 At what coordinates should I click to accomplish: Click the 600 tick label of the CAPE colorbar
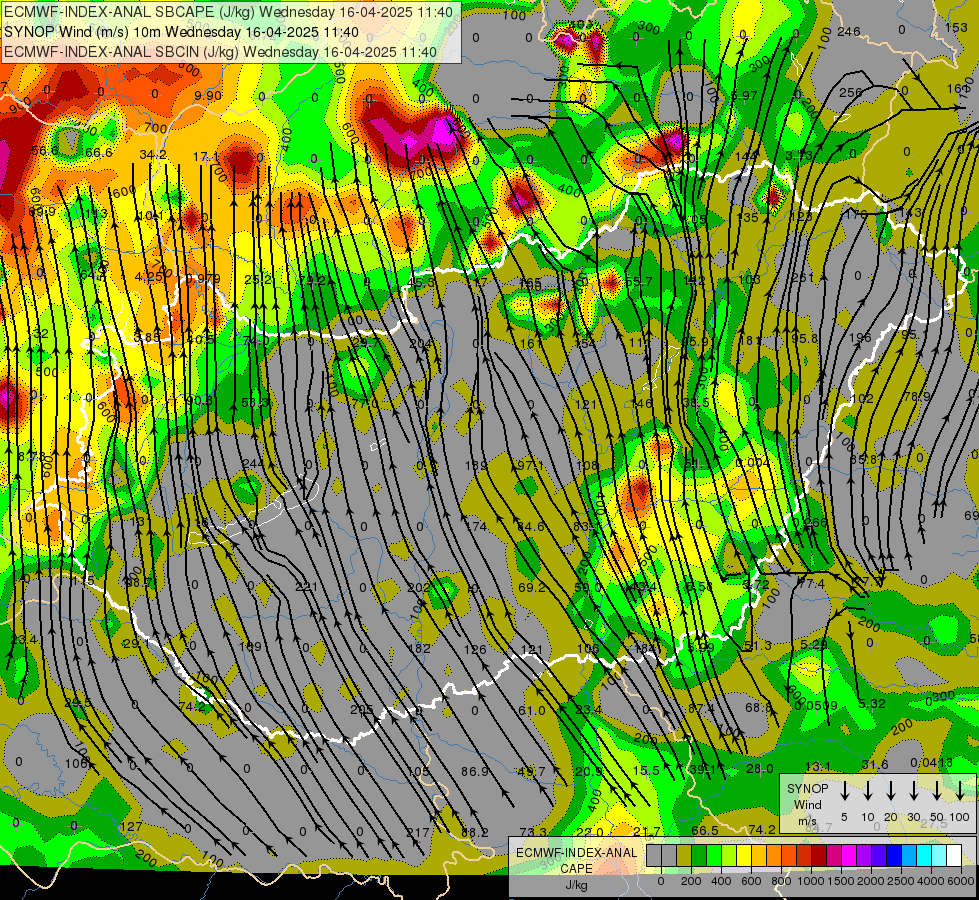point(751,881)
